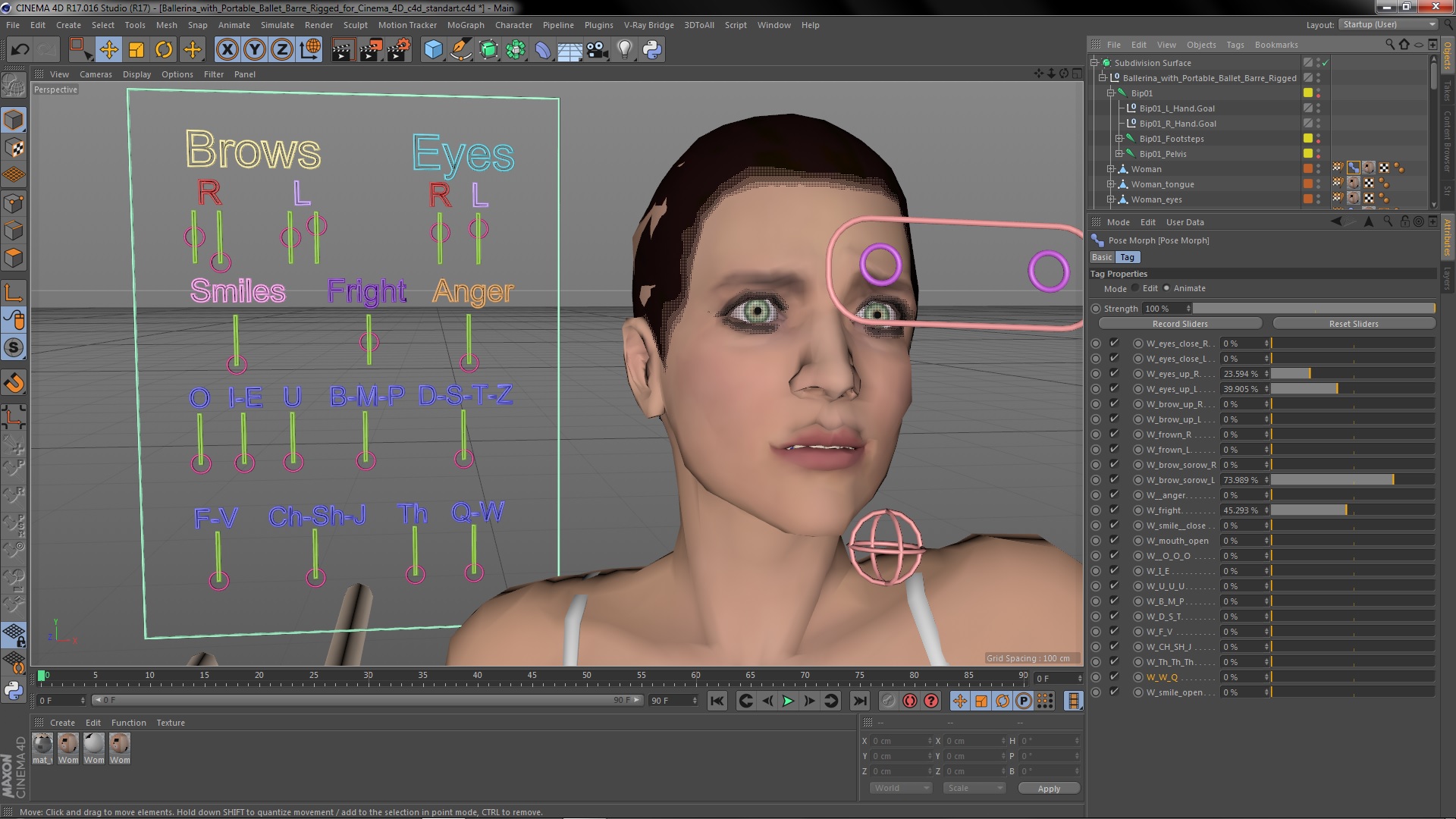Screen dimensions: 1456x819
Task: Open the Scale coordinate mode dropdown
Action: click(x=974, y=789)
